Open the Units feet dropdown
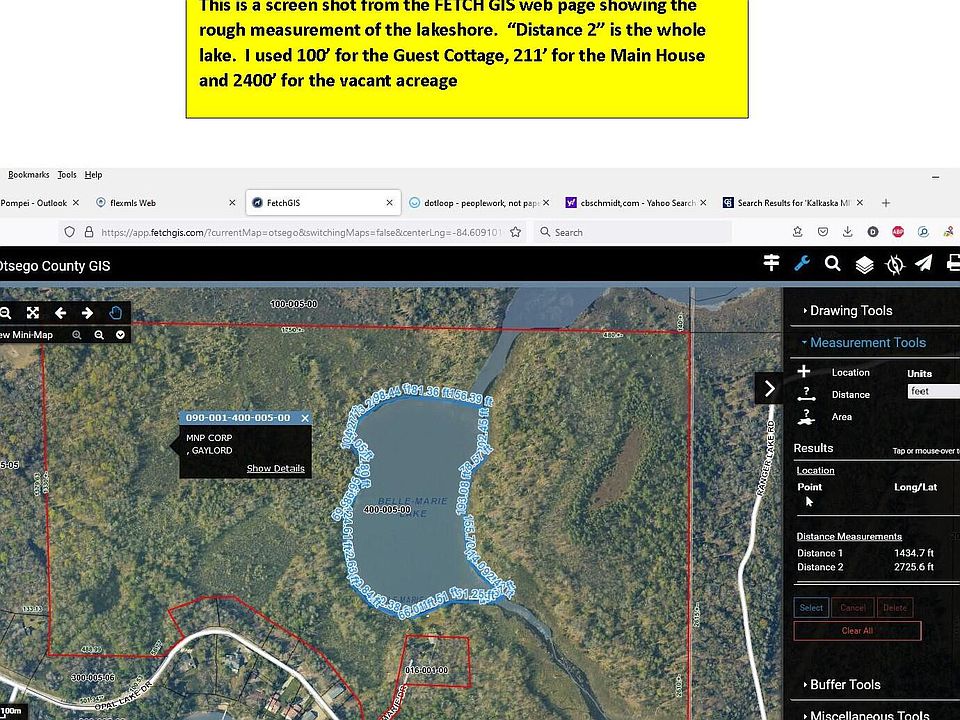Viewport: 960px width, 720px height. click(x=933, y=392)
